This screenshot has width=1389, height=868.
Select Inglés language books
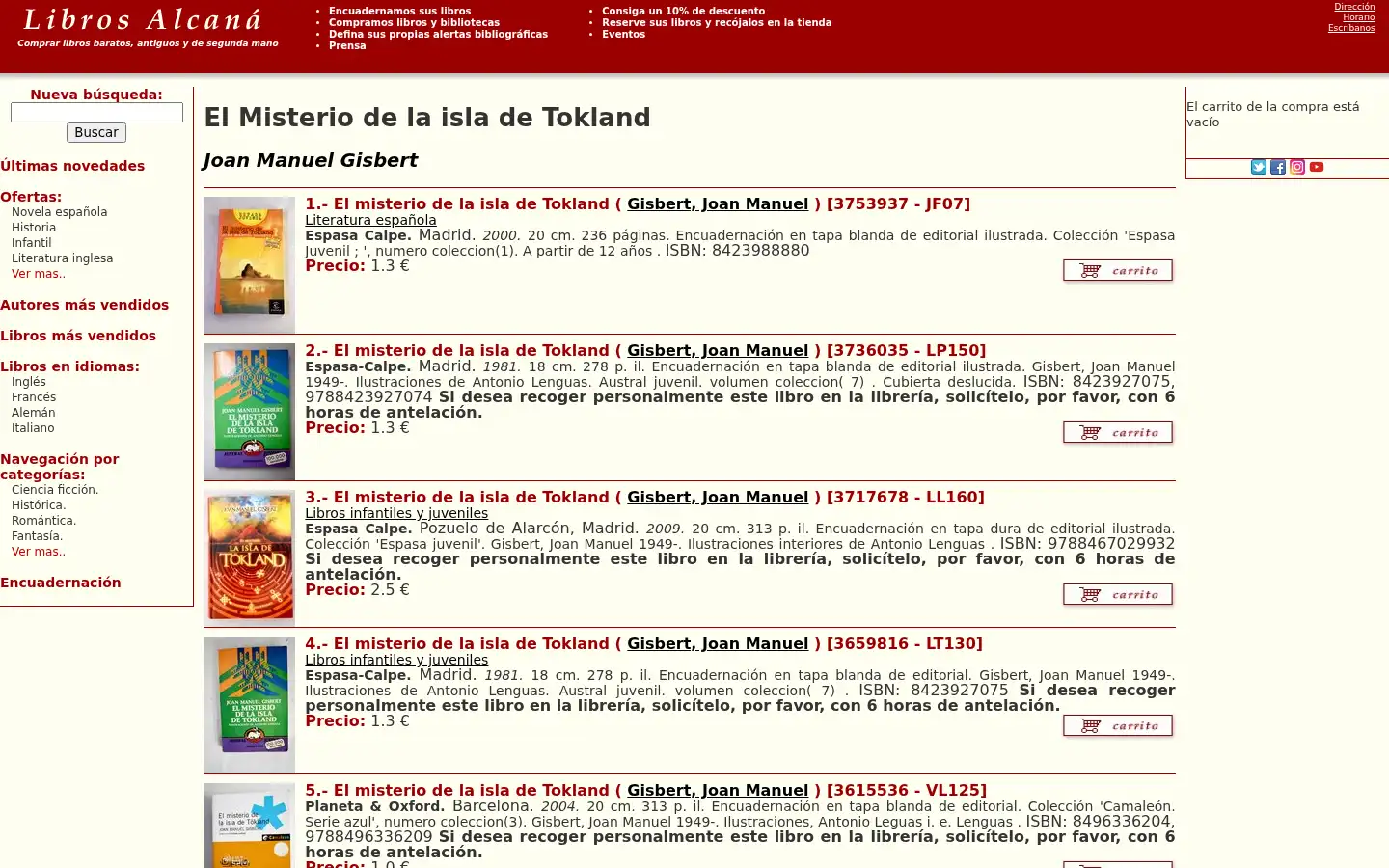29,382
